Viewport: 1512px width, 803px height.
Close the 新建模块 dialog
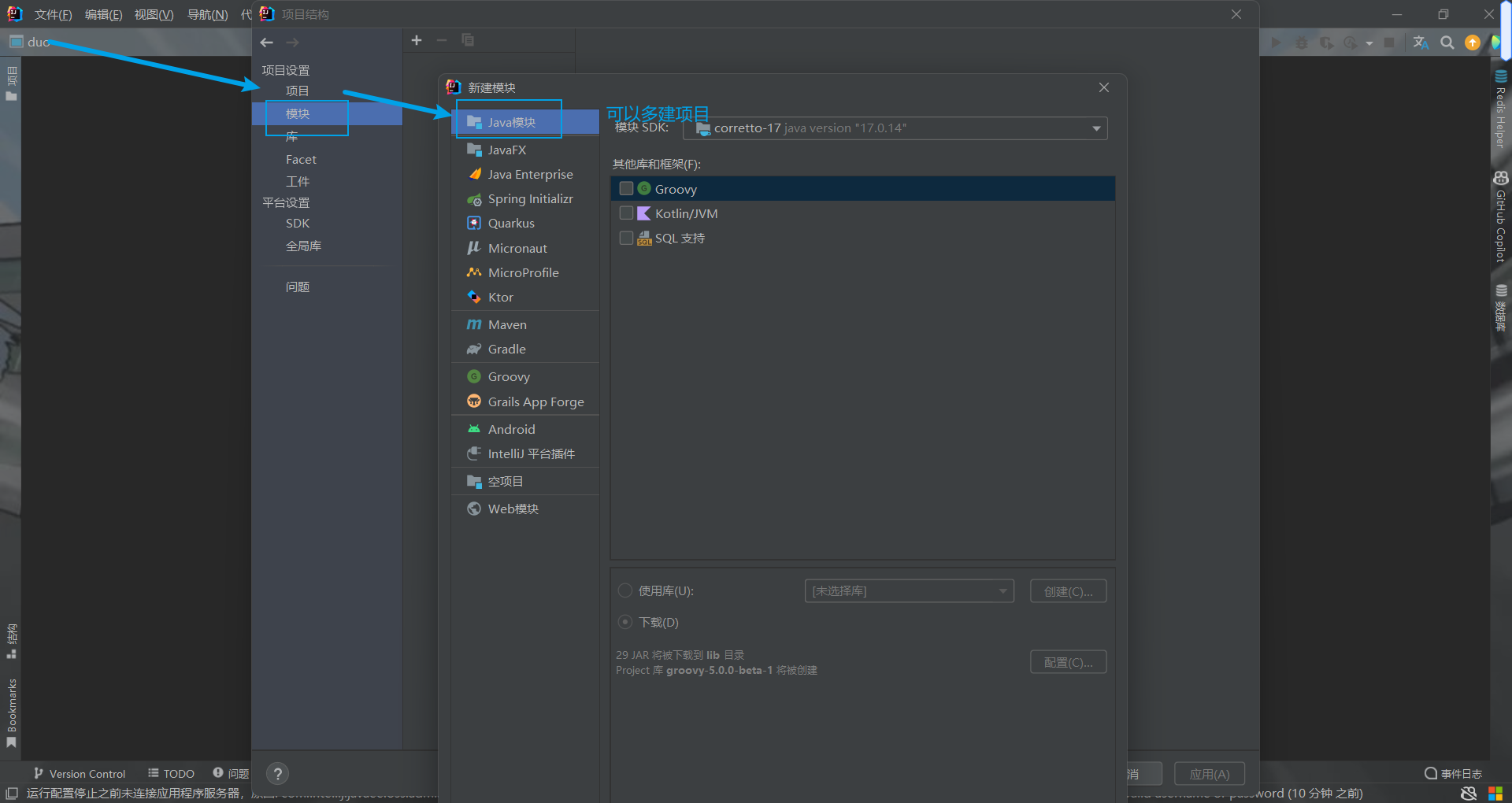click(x=1104, y=87)
